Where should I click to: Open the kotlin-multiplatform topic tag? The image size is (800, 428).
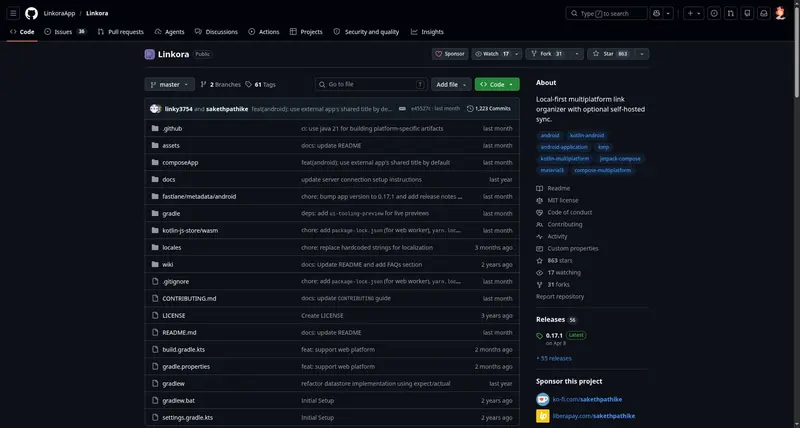point(564,159)
